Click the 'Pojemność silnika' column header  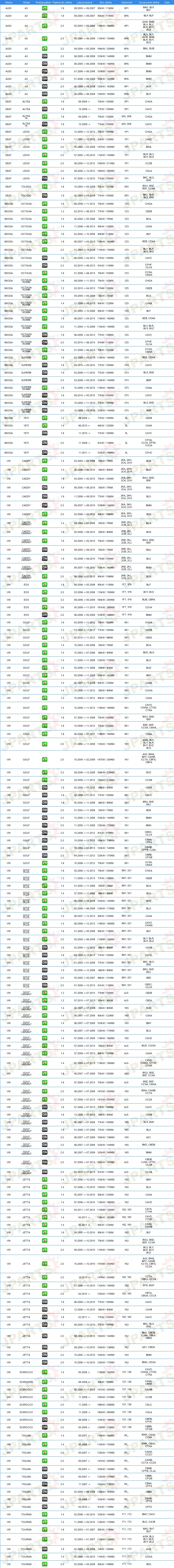[x=62, y=2]
